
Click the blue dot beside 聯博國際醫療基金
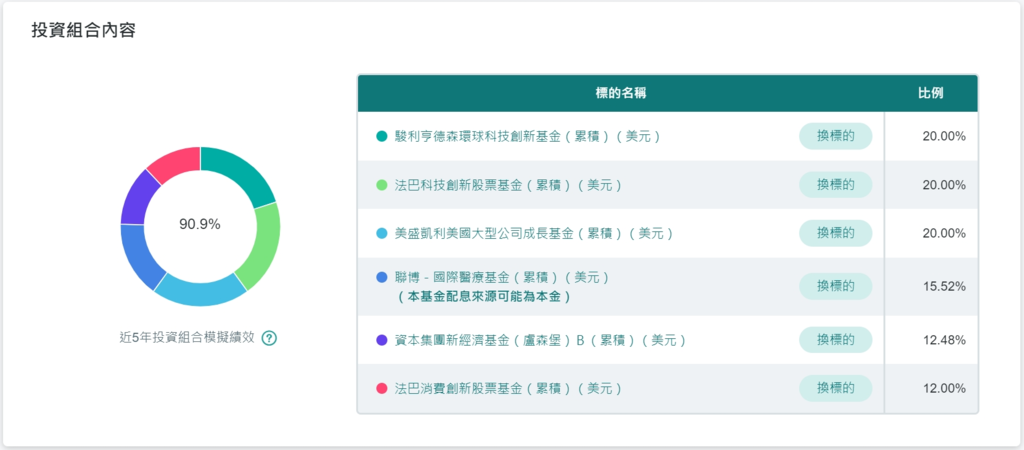[382, 278]
